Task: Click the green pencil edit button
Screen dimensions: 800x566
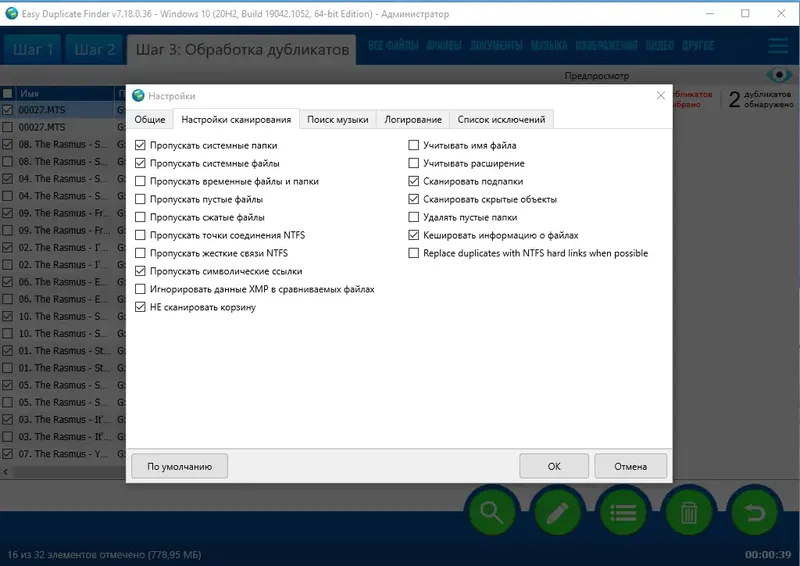Action: pos(557,511)
